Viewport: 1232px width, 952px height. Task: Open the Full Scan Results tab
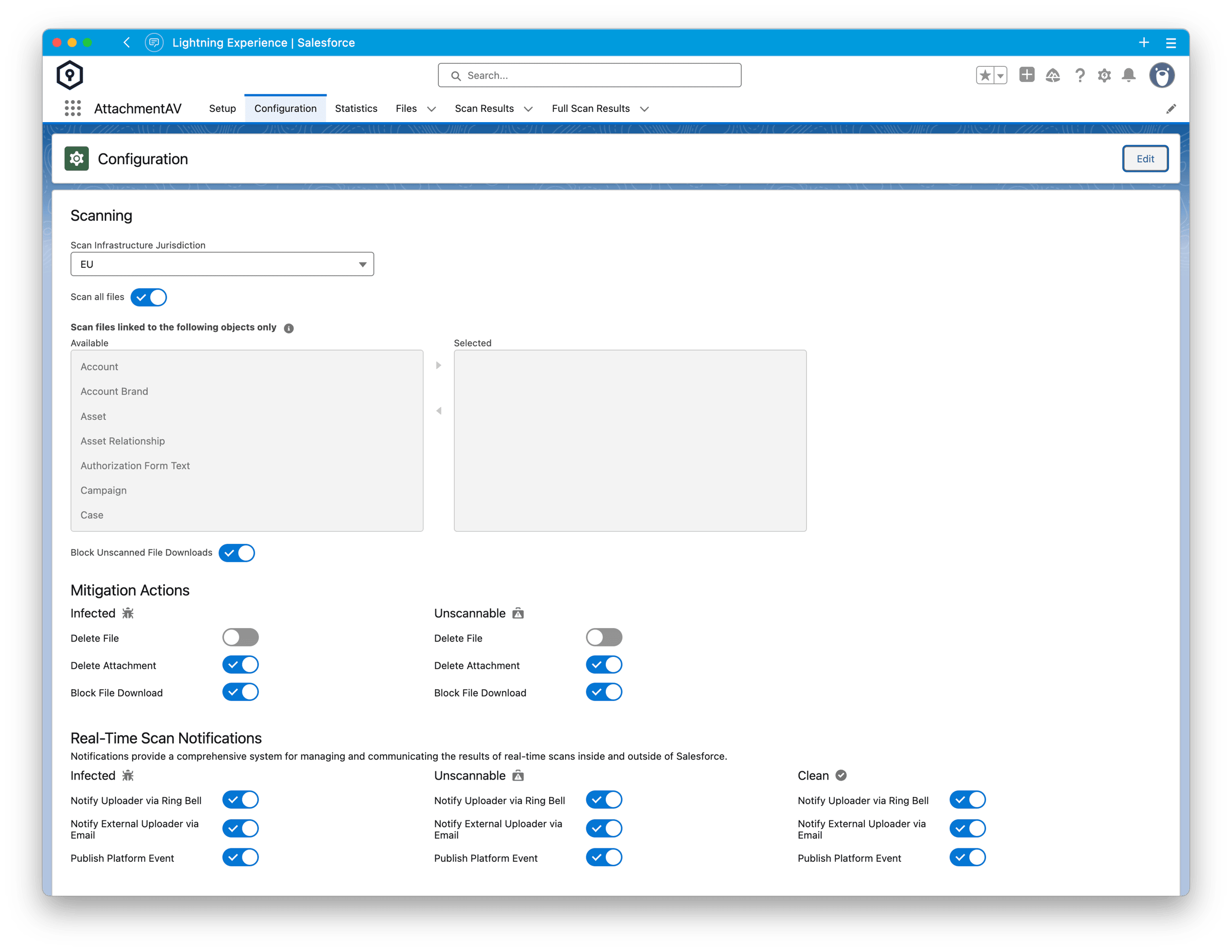coord(591,108)
